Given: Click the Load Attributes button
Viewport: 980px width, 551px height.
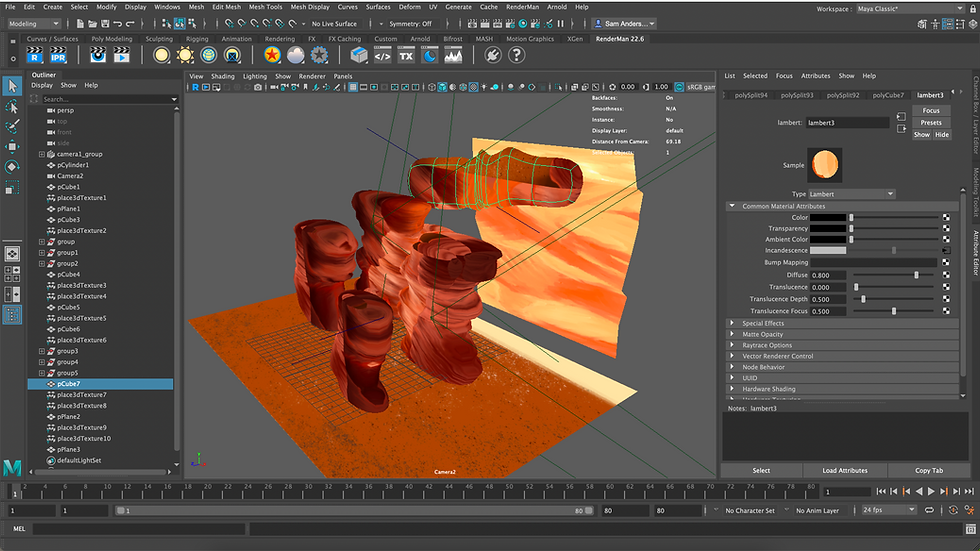Looking at the screenshot, I should [844, 470].
